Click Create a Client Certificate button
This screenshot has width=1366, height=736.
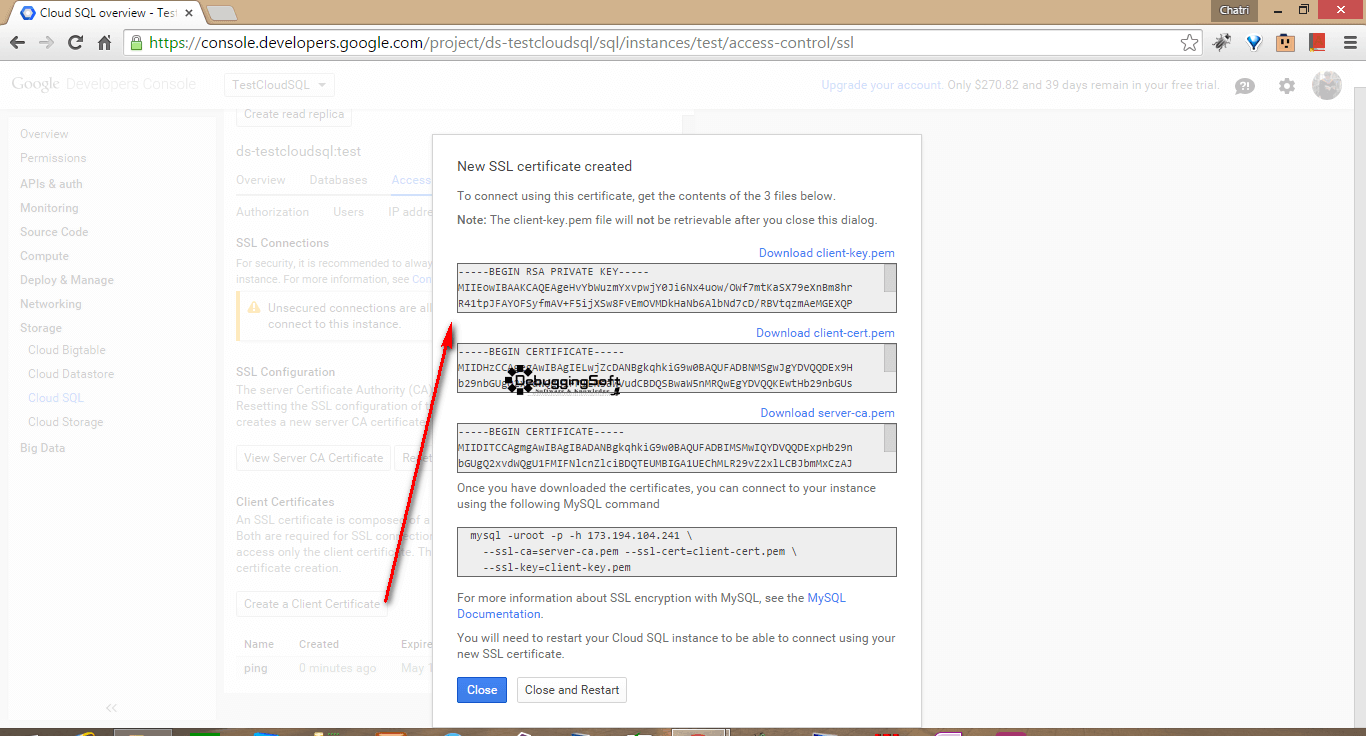click(x=311, y=604)
